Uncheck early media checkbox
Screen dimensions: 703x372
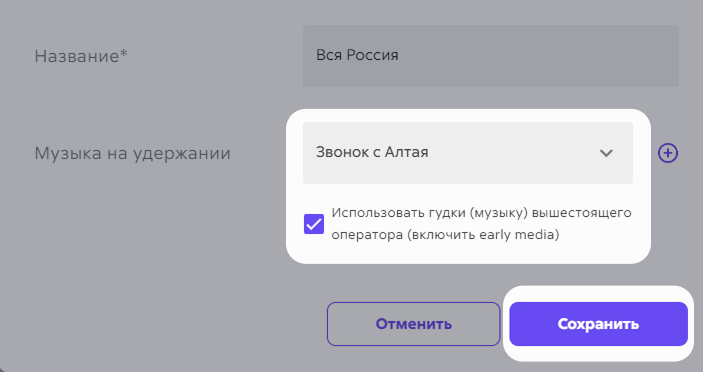point(314,224)
